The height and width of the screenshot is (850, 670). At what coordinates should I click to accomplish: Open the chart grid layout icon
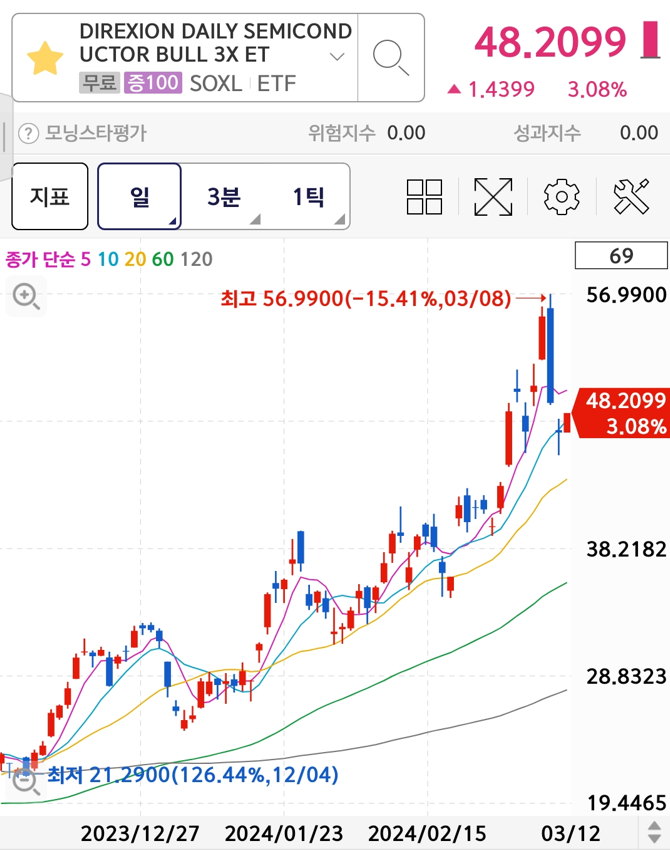(x=424, y=196)
